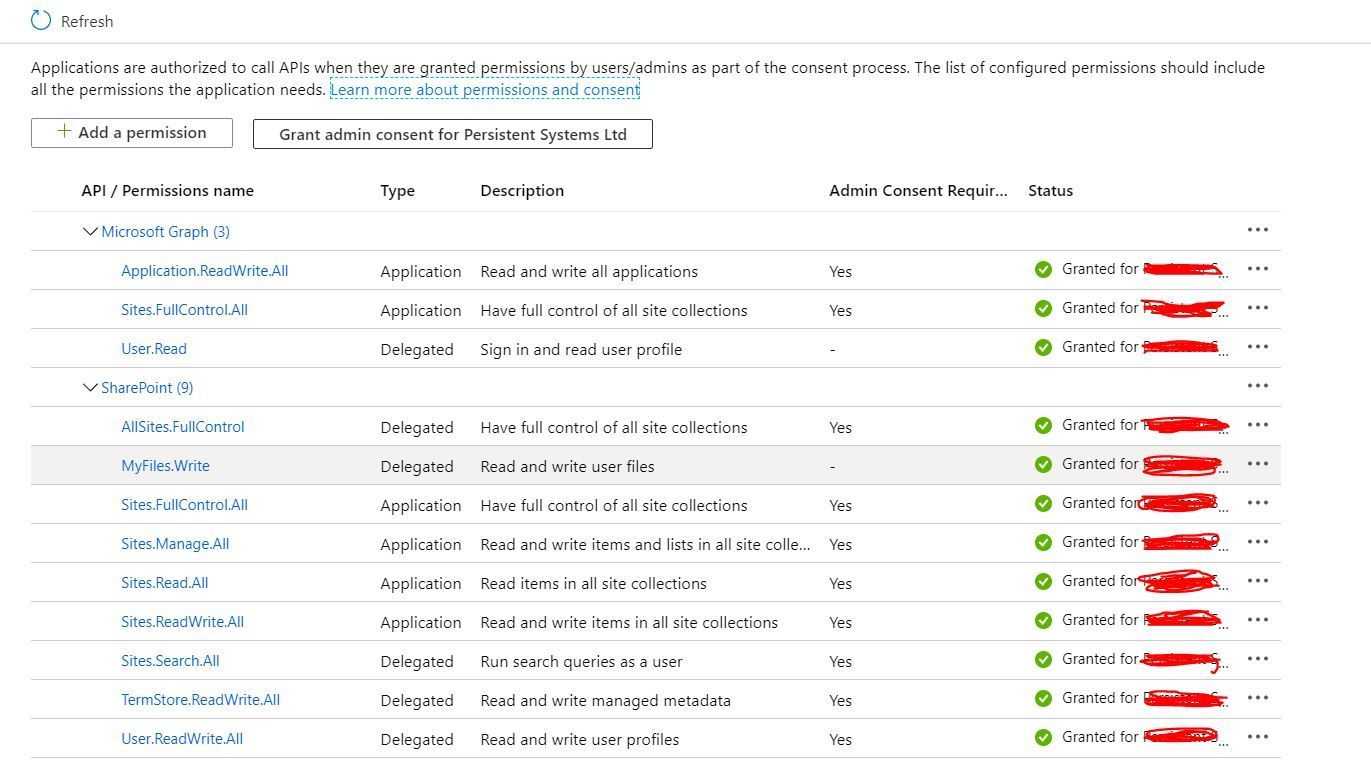Click the granted status icon for AllSites.FullControl
Viewport: 1371px width, 780px height.
[1043, 425]
